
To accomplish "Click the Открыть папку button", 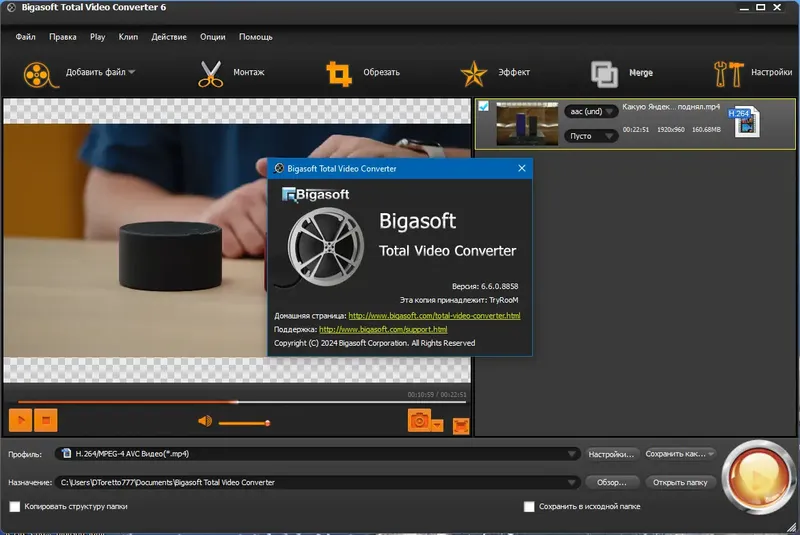I will point(680,482).
